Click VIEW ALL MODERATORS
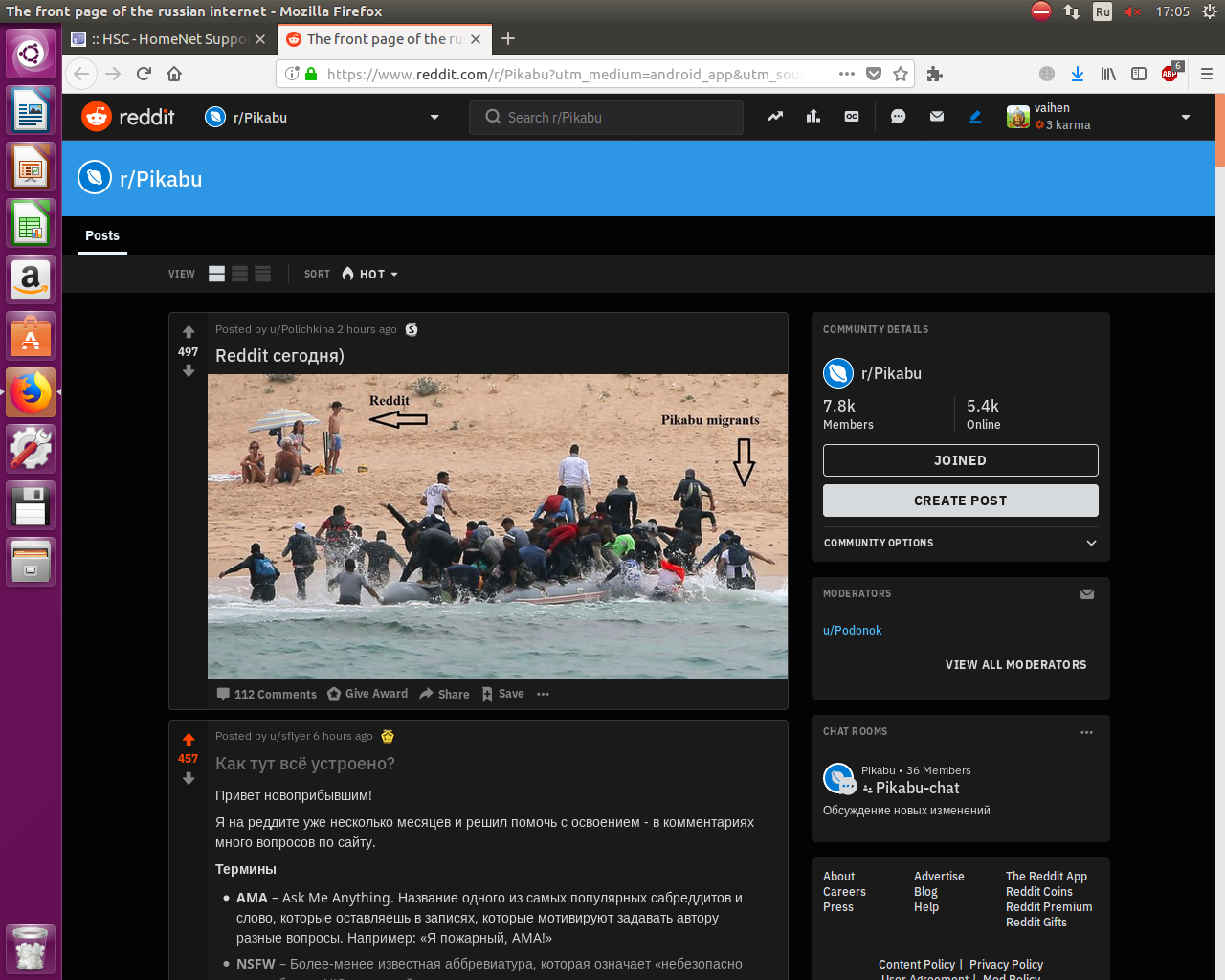This screenshot has height=980, width=1225. [1015, 664]
